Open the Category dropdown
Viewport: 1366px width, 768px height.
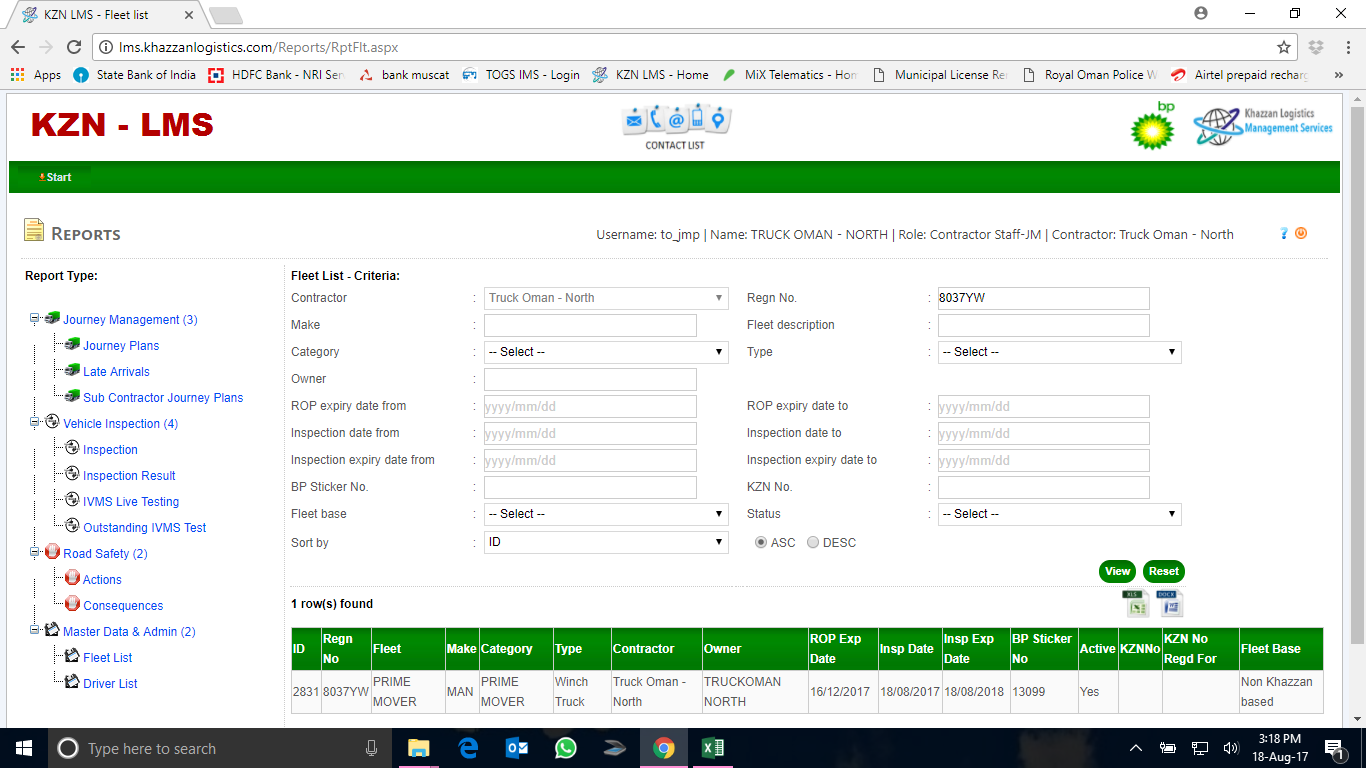point(606,352)
